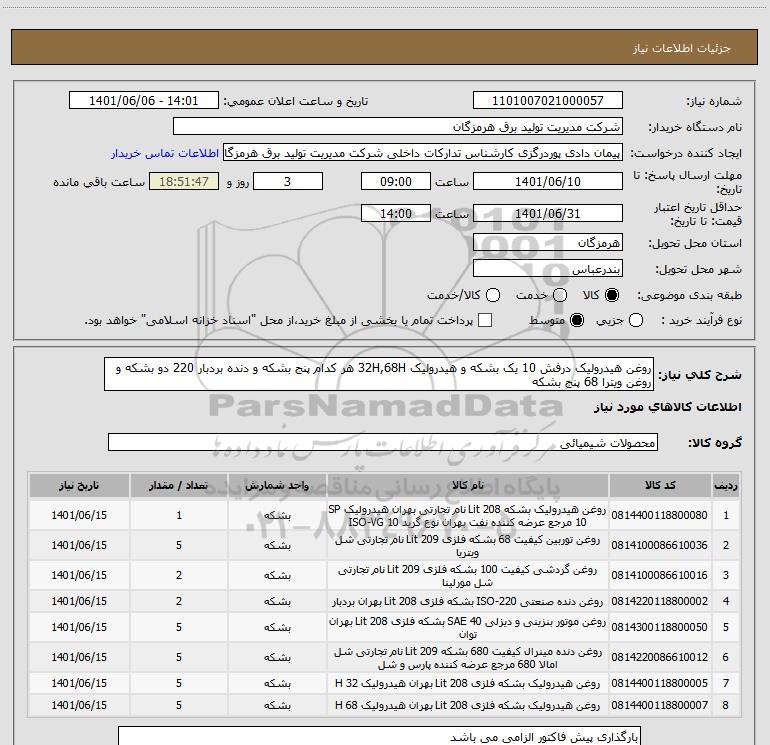Click the general description text box
Viewport: 770px width, 745px height.
coord(379,375)
